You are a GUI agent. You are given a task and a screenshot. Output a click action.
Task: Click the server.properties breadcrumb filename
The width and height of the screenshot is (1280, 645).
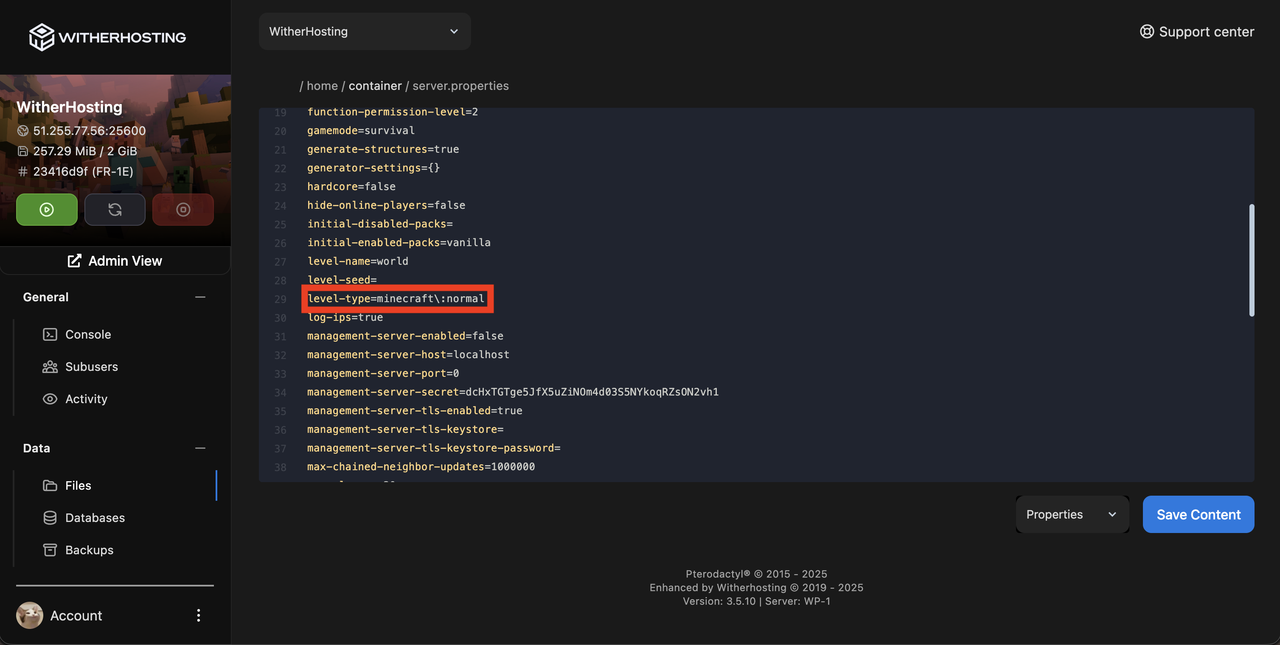[461, 86]
